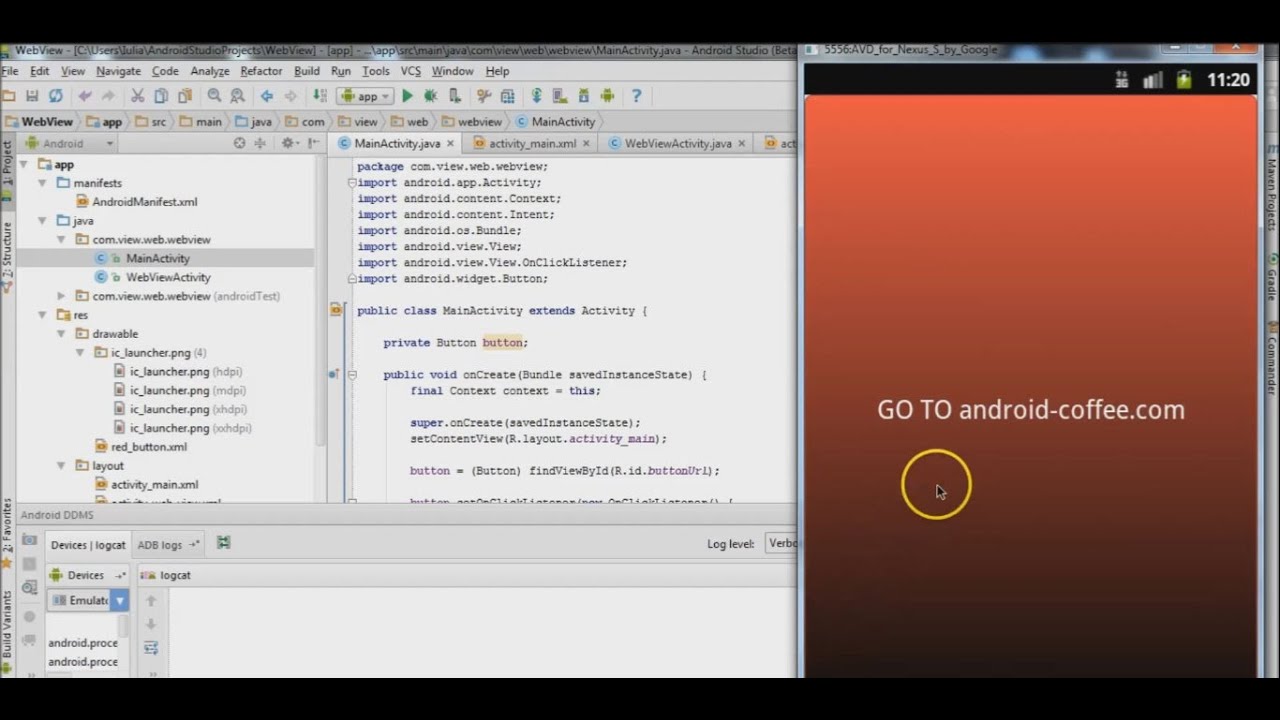The width and height of the screenshot is (1280, 720).
Task: Switch to the ADB logs tab
Action: pos(168,545)
